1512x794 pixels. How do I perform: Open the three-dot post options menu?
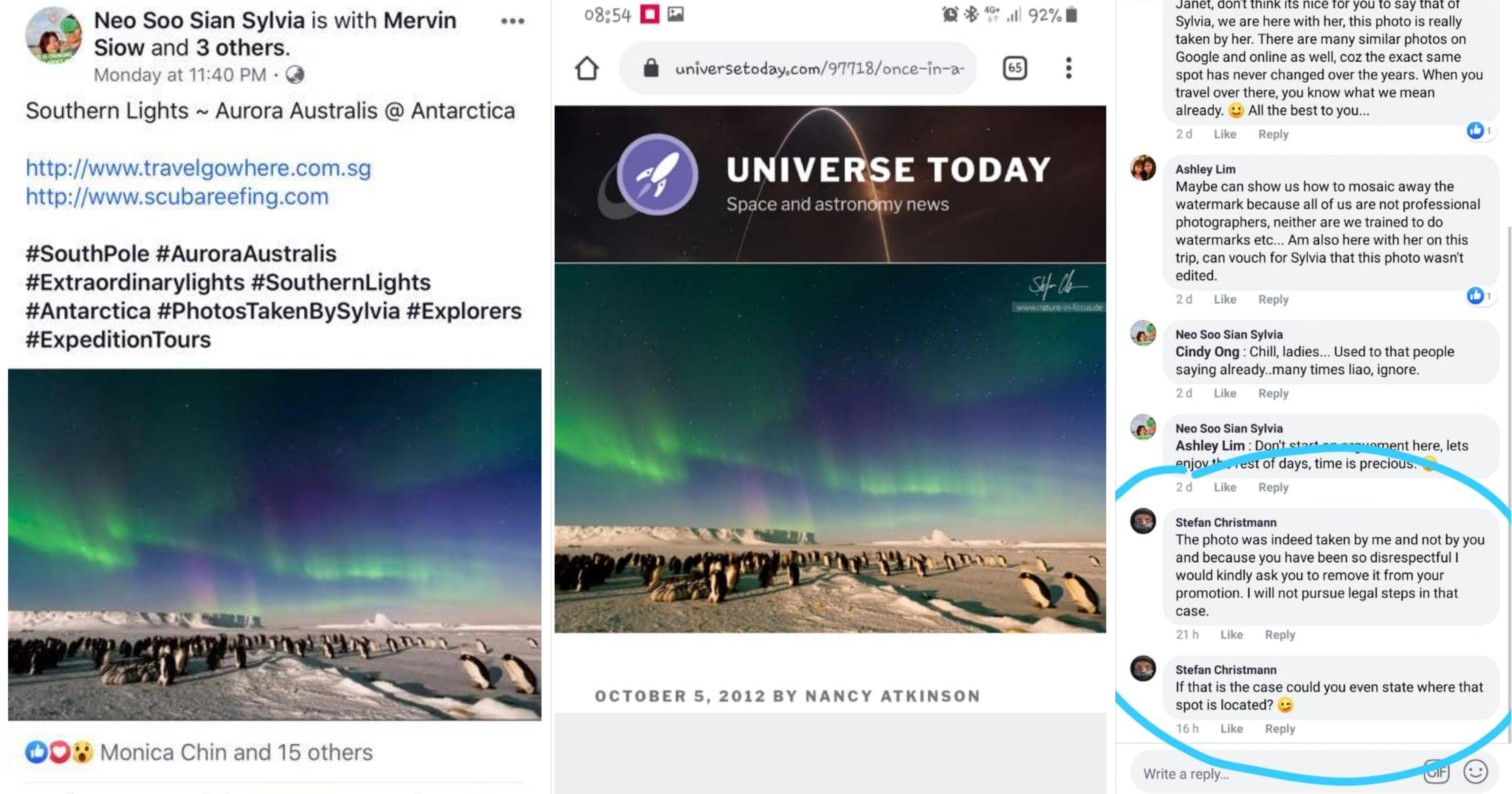[x=513, y=21]
